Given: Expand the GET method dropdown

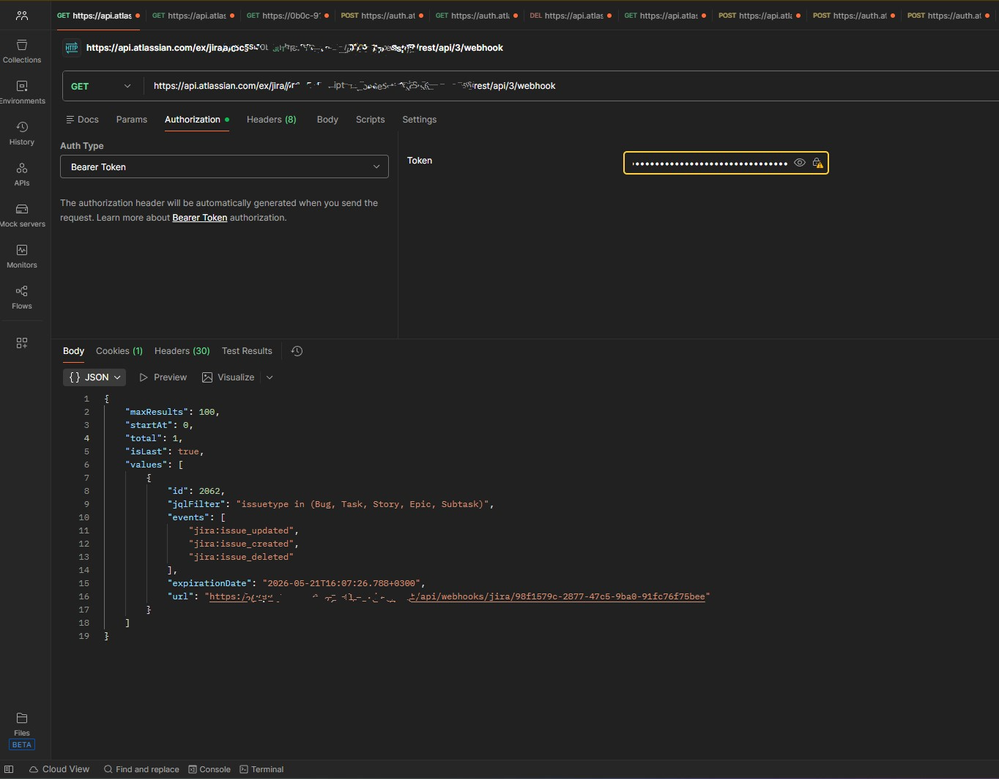Looking at the screenshot, I should click(101, 86).
